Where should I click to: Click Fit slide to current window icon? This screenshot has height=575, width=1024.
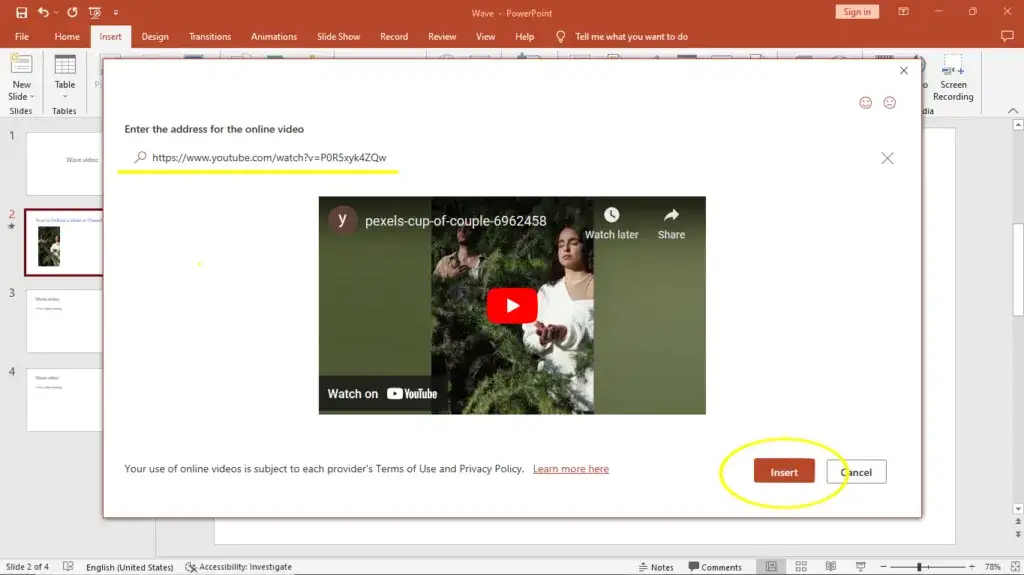(1015, 567)
